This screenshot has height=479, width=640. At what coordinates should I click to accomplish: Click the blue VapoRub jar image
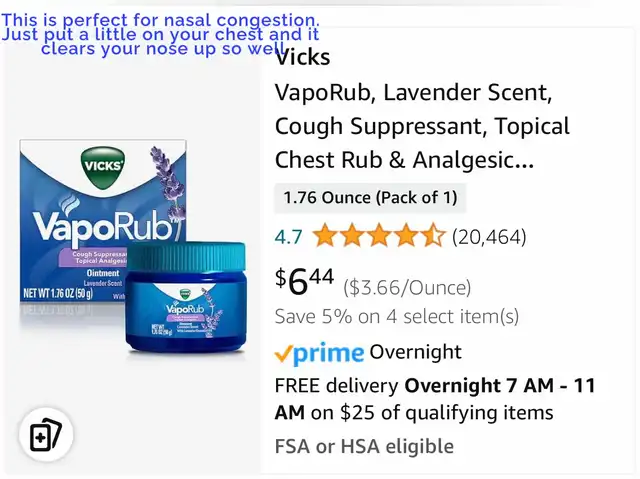click(186, 297)
